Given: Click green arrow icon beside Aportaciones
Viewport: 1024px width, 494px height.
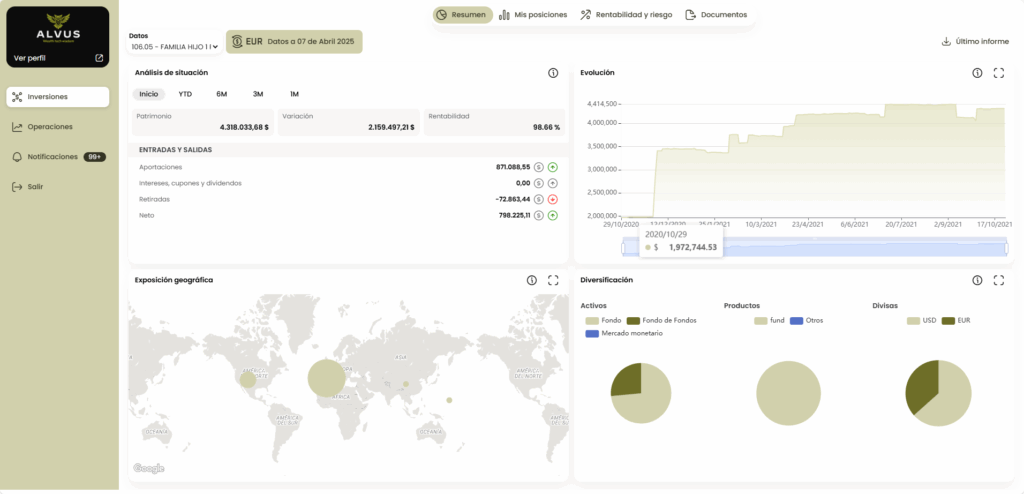Looking at the screenshot, I should coord(553,167).
